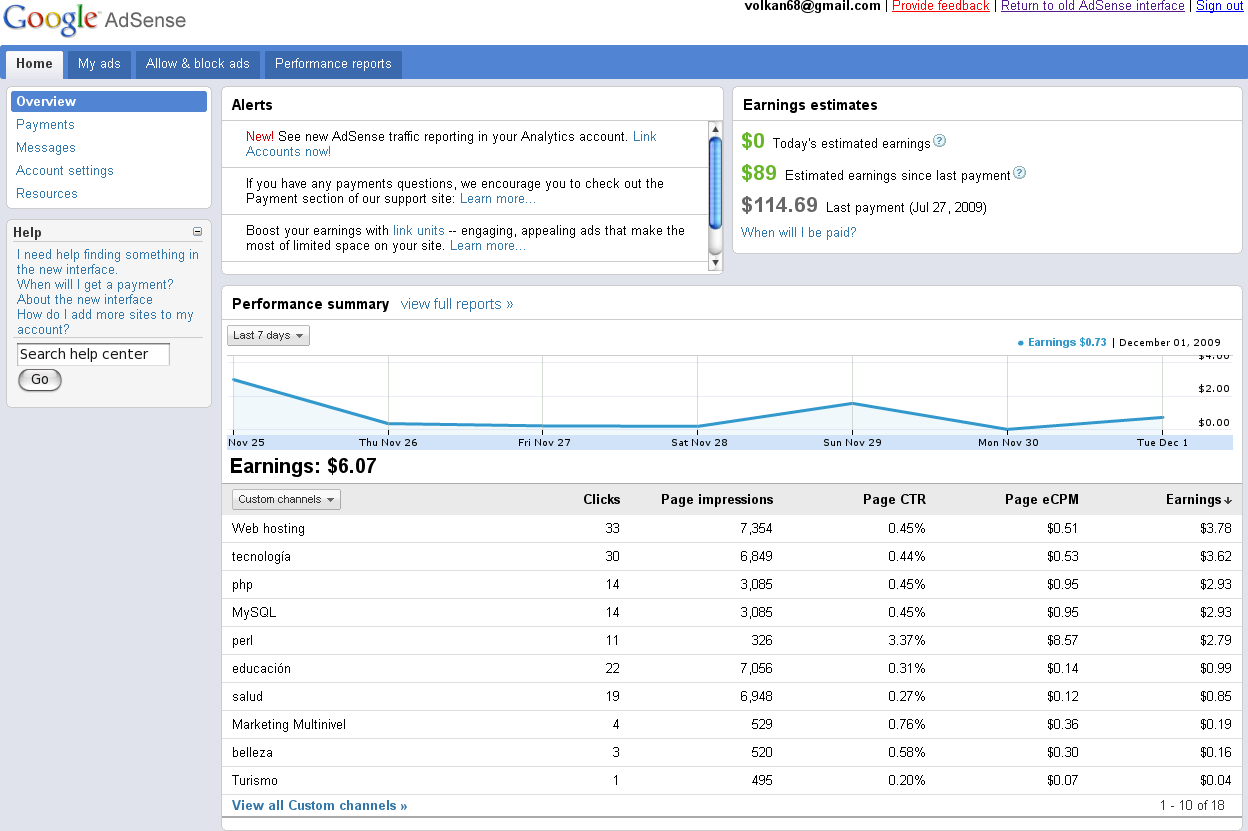Click the $114.69 last payment amount
The image size is (1248, 831).
point(780,205)
